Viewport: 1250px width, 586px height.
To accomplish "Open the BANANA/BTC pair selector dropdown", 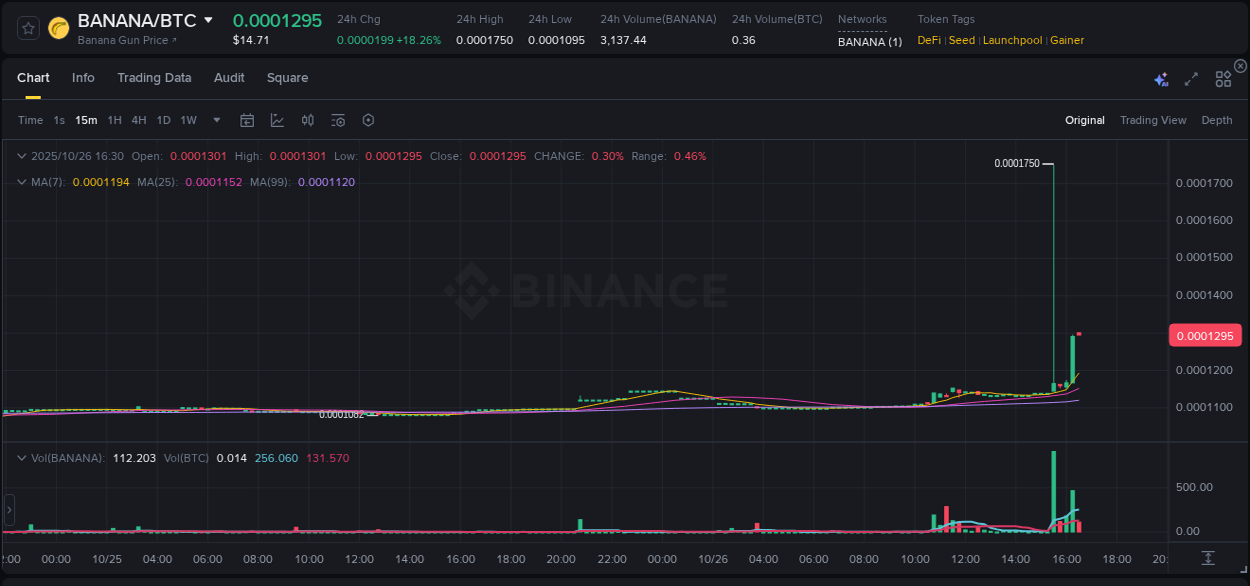I will click(x=207, y=19).
